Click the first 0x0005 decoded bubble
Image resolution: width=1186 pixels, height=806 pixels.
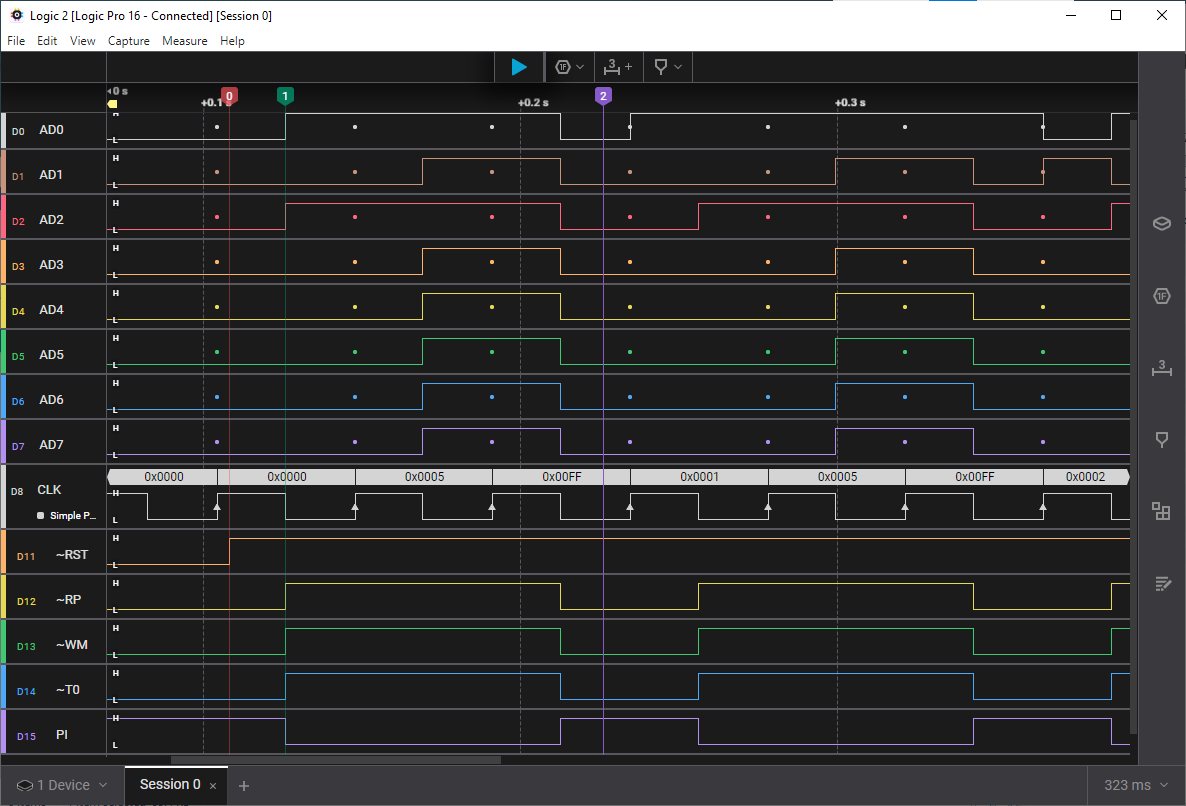424,477
